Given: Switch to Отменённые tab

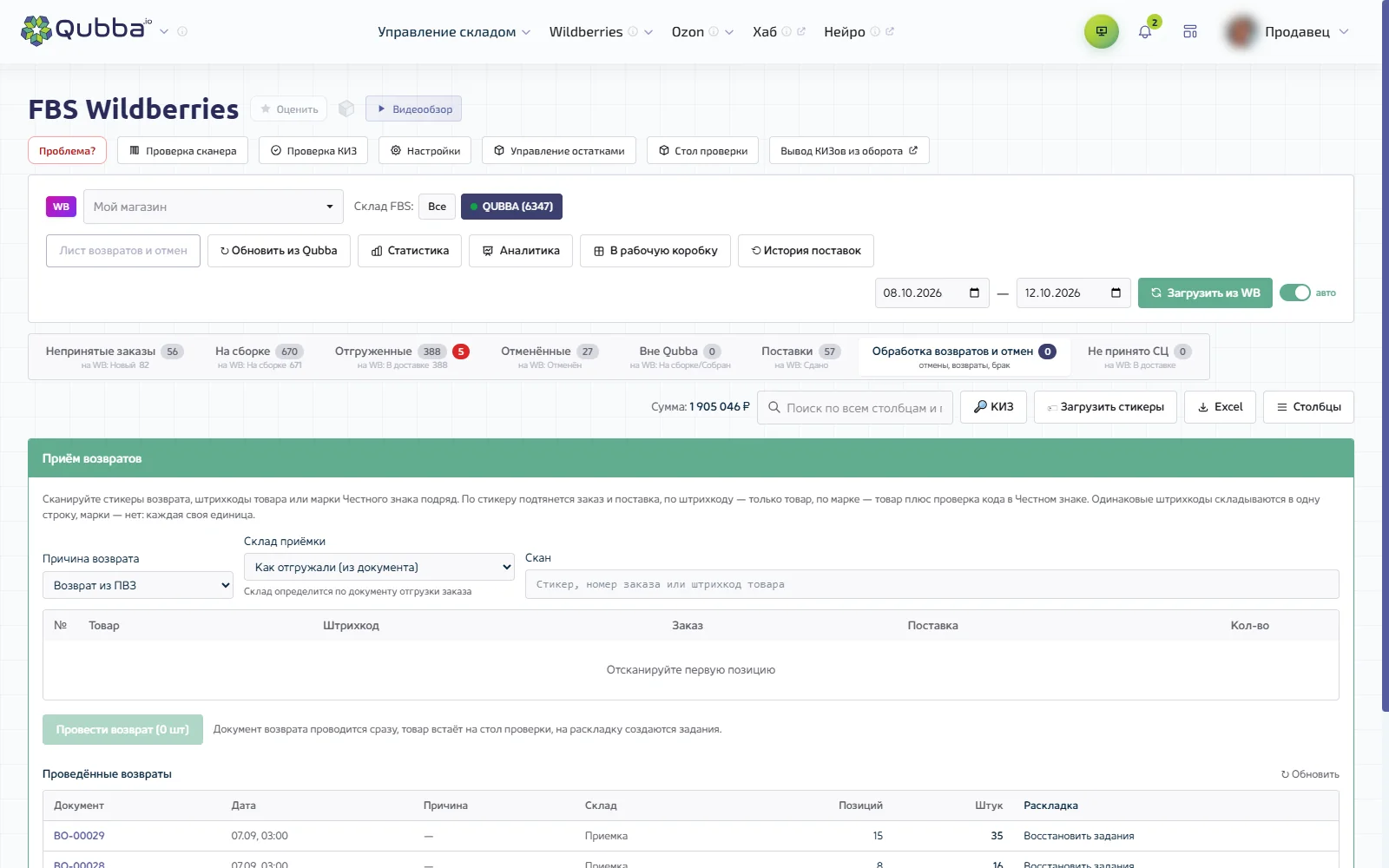Looking at the screenshot, I should [x=550, y=357].
